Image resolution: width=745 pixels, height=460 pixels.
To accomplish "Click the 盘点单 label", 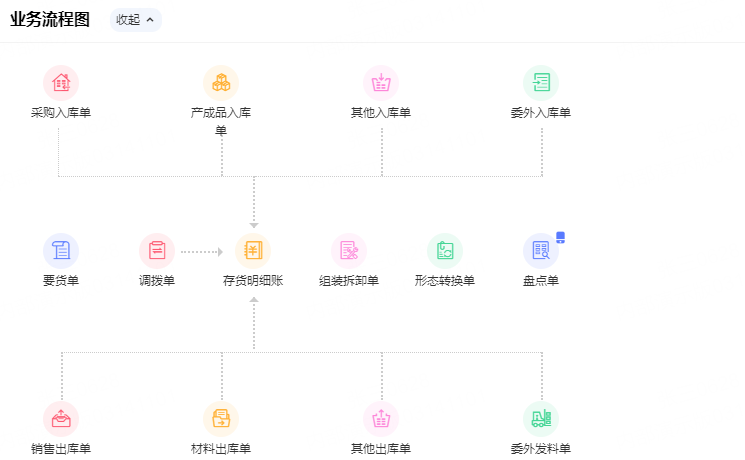I will click(x=541, y=281).
